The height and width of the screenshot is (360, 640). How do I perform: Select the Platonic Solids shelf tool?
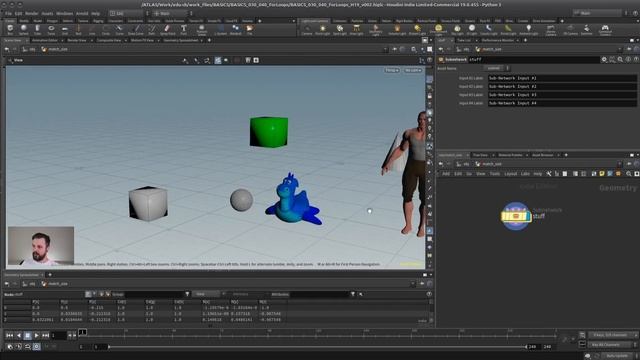click(202, 29)
